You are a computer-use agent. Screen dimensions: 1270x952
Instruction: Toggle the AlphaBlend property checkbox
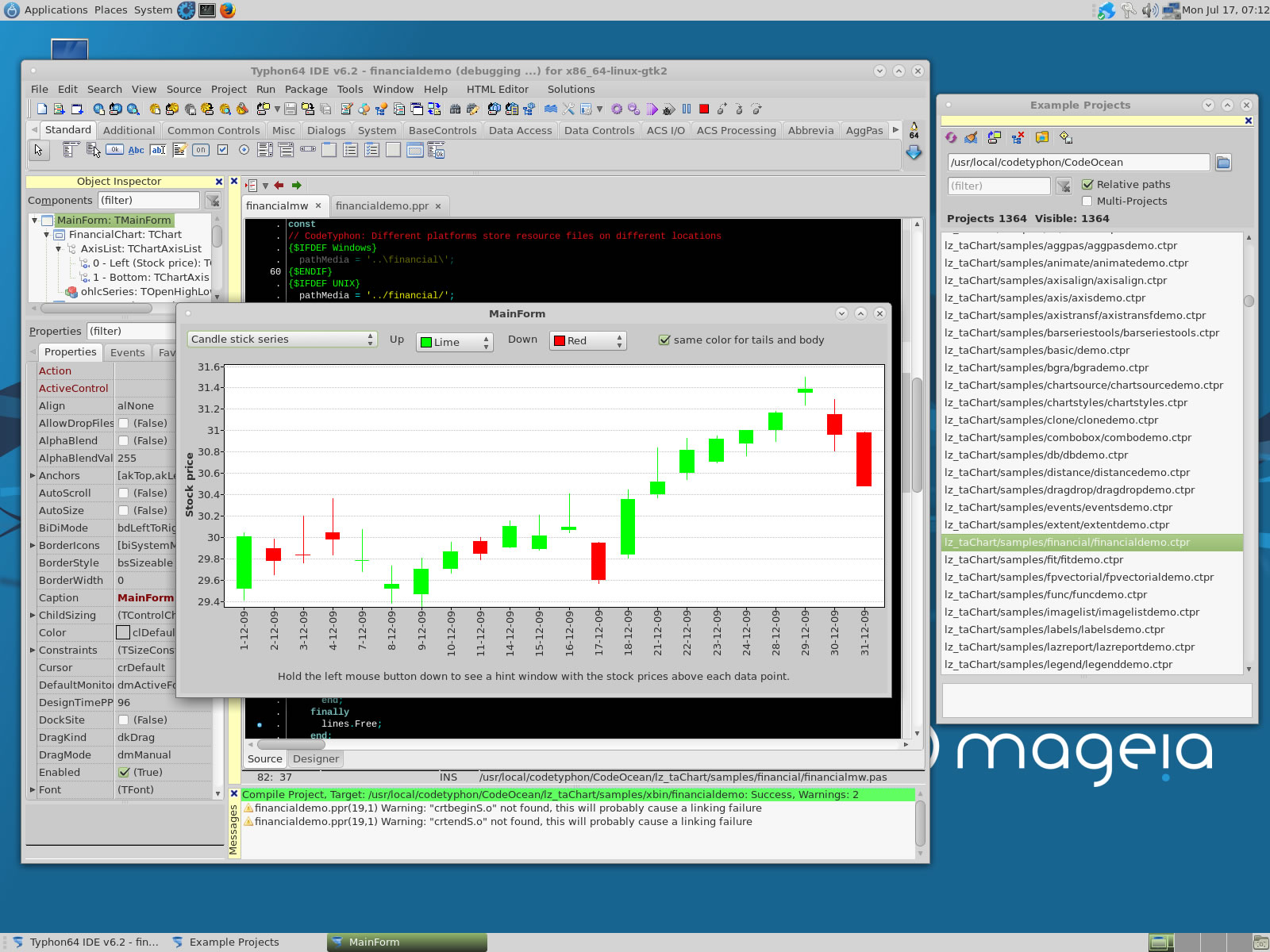click(x=124, y=440)
